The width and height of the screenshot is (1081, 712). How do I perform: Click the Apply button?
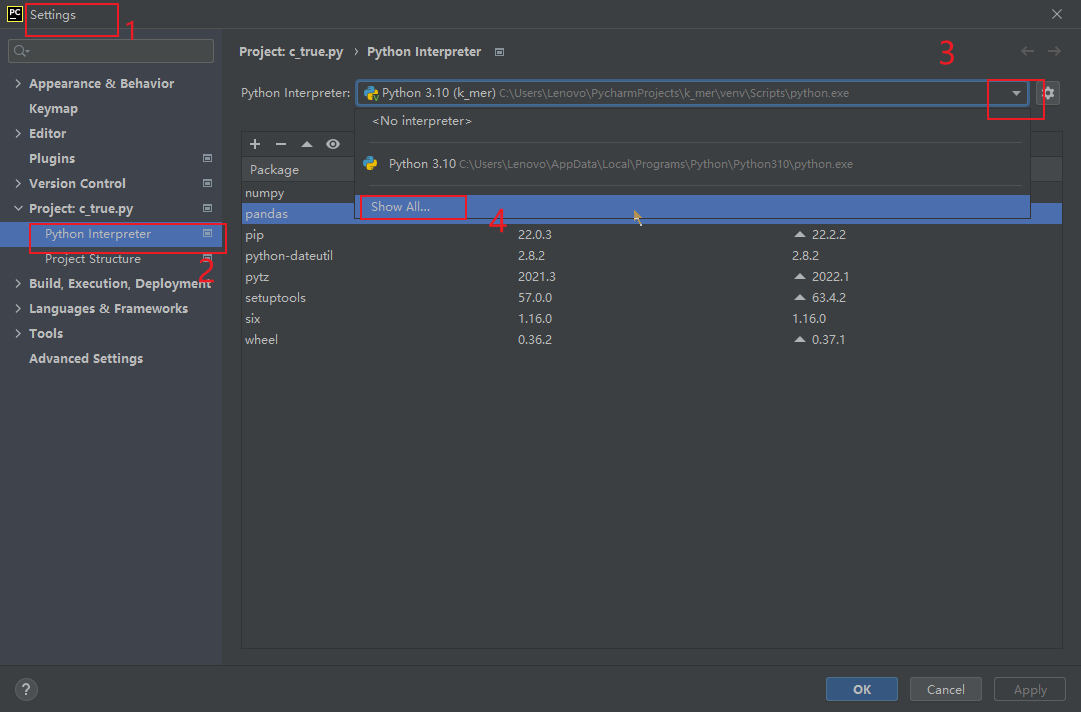tap(1030, 689)
